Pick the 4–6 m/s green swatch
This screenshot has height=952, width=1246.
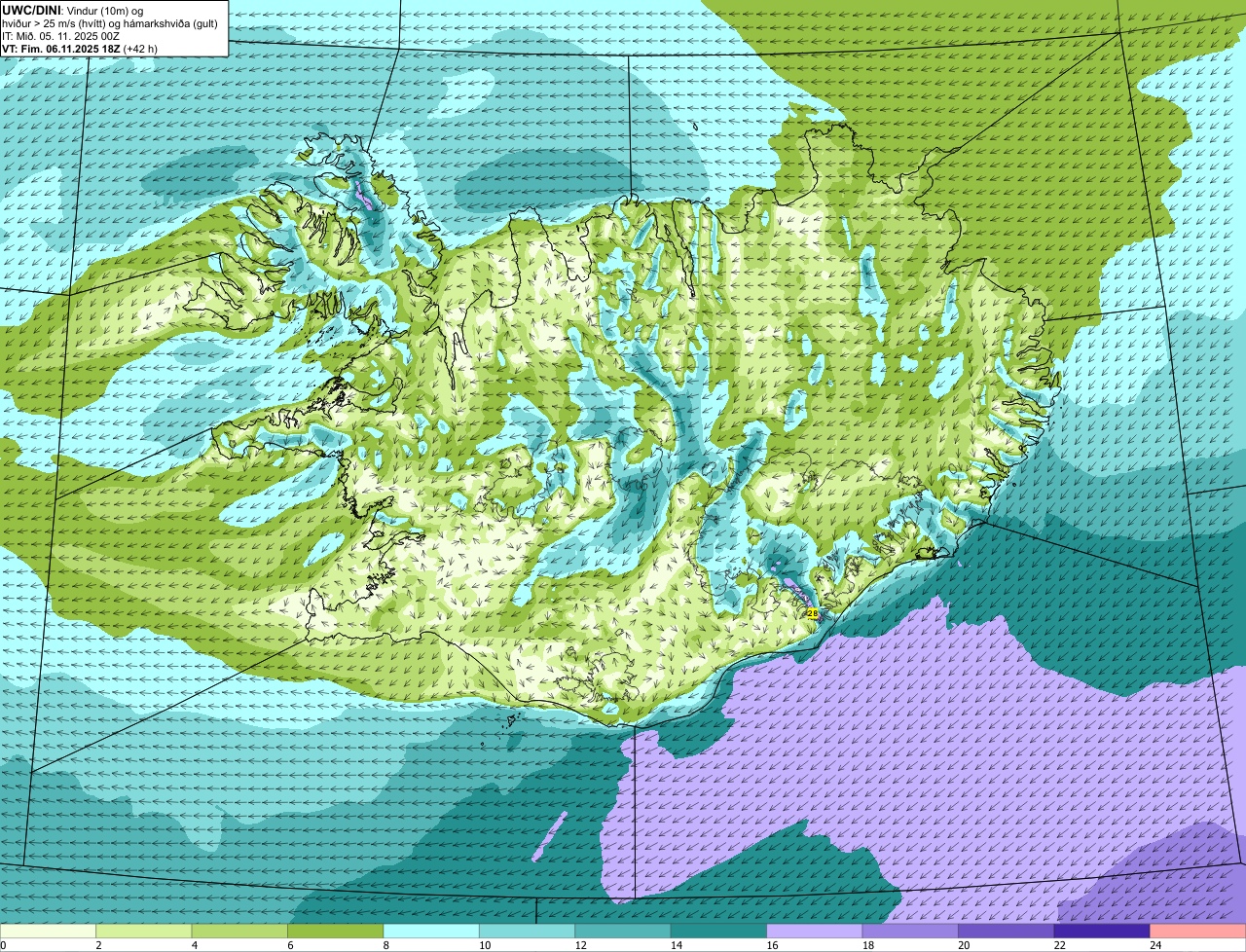tap(239, 931)
